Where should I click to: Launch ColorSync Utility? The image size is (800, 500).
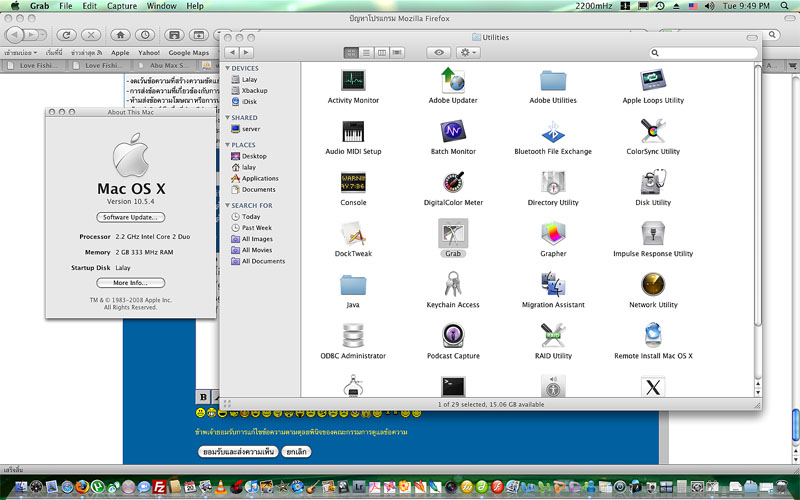pos(653,132)
